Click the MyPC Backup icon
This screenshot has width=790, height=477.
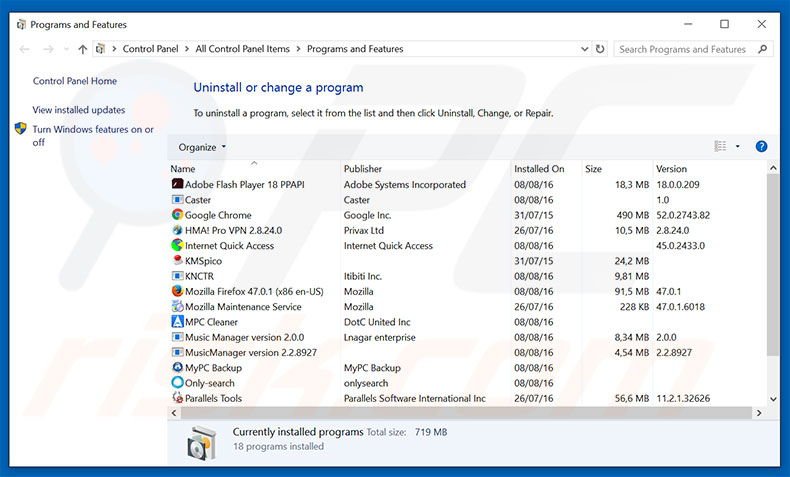coord(177,367)
